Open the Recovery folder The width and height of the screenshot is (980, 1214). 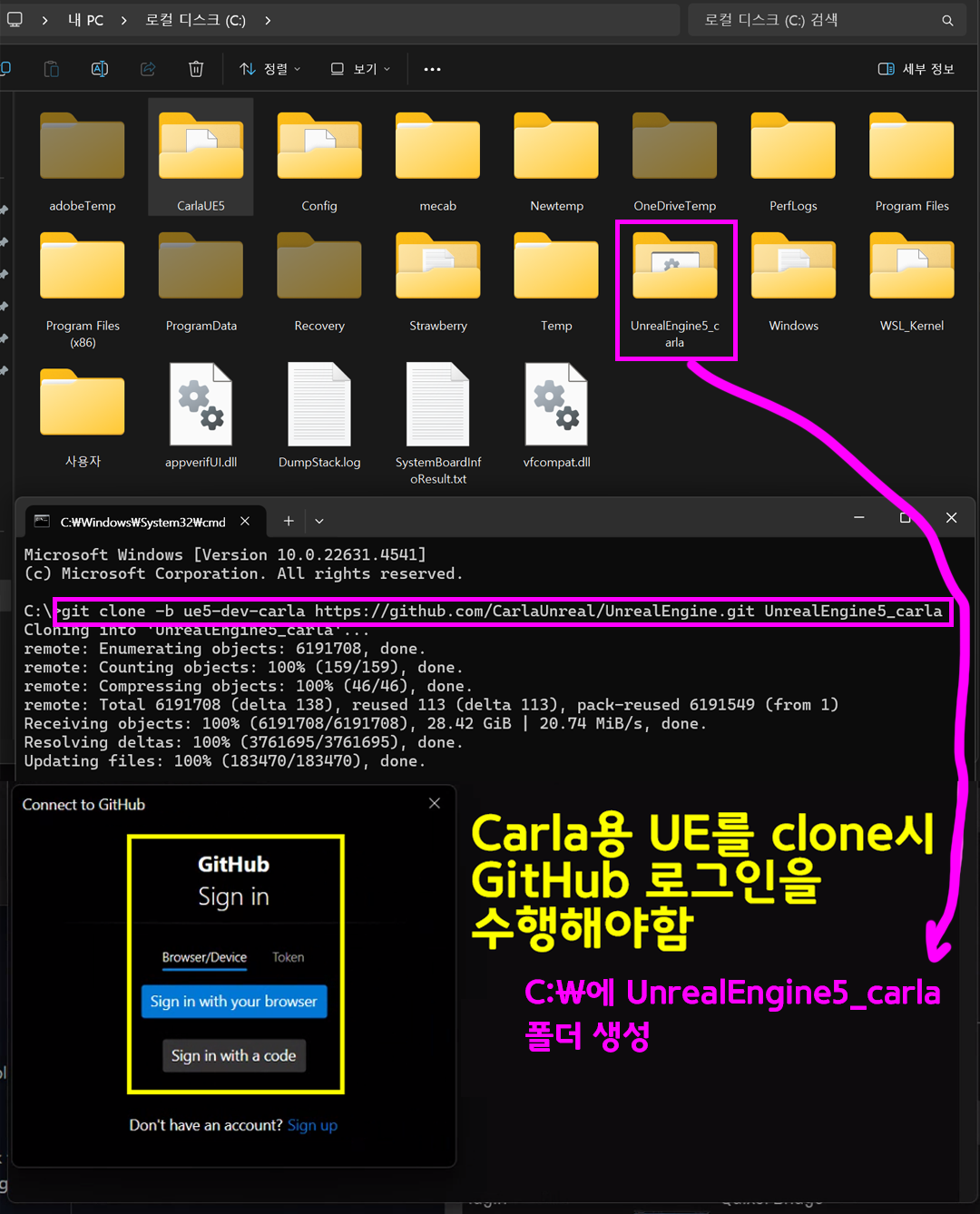coord(319,281)
